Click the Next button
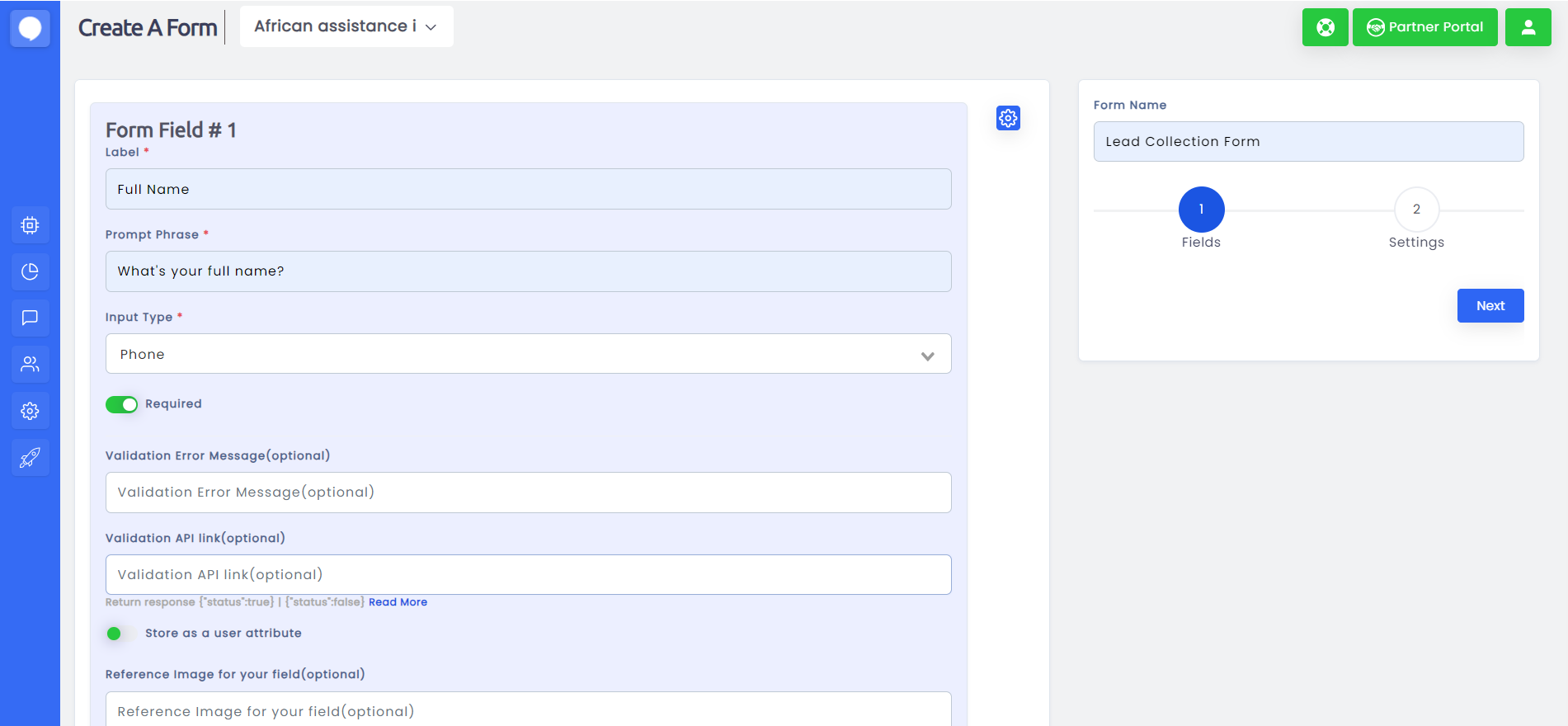This screenshot has height=726, width=1568. (x=1490, y=305)
